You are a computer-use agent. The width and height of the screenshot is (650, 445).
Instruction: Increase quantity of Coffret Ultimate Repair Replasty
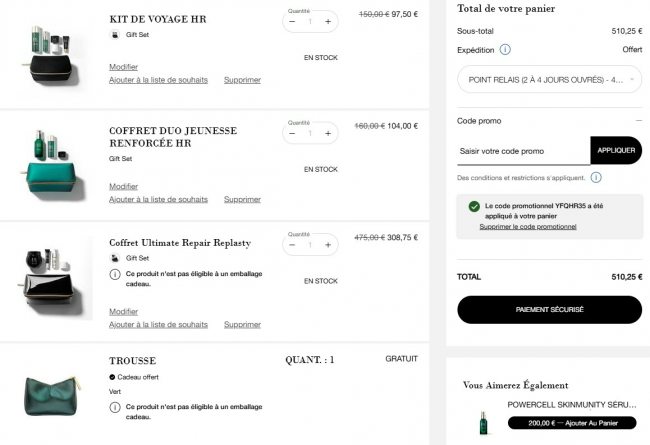(x=328, y=245)
